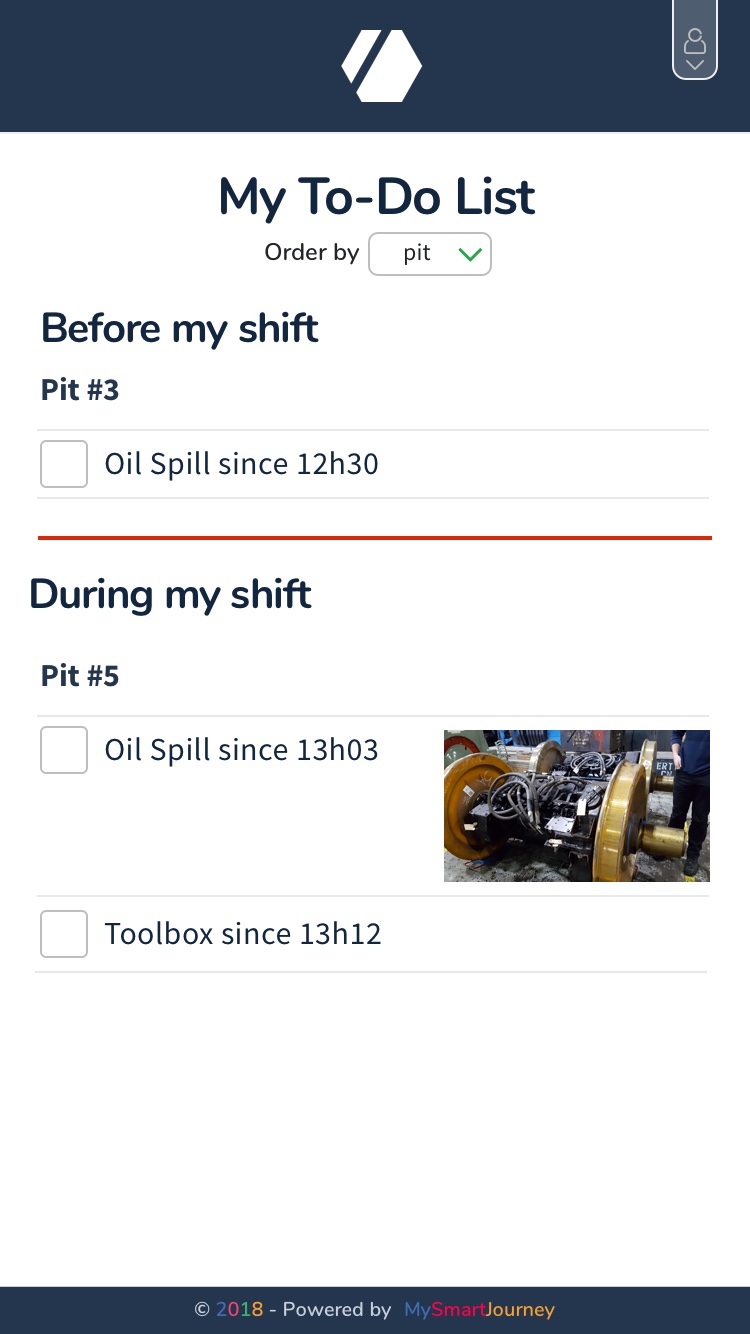
Task: Click the colorful 2018 copyright text
Action: point(240,1309)
